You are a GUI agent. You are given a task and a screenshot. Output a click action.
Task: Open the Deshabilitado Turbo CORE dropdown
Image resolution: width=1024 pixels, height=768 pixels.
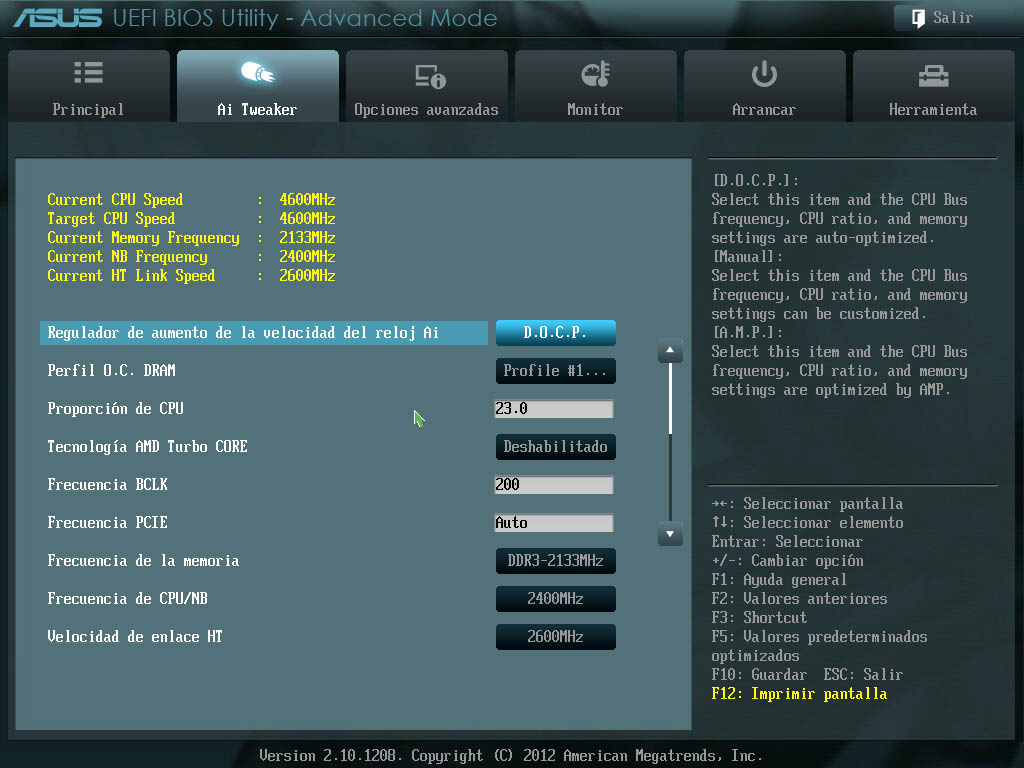point(556,447)
